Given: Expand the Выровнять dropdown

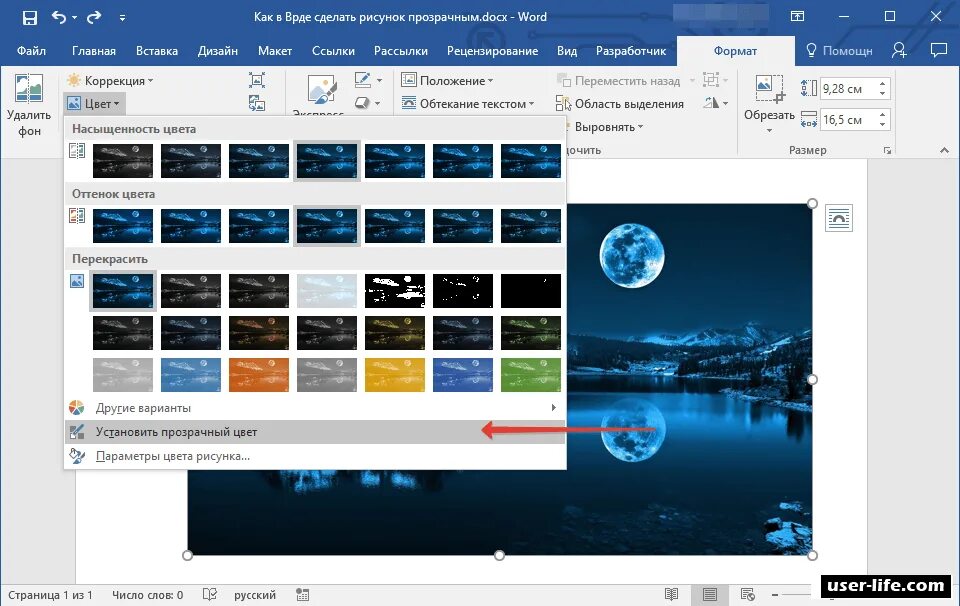Looking at the screenshot, I should tap(609, 127).
